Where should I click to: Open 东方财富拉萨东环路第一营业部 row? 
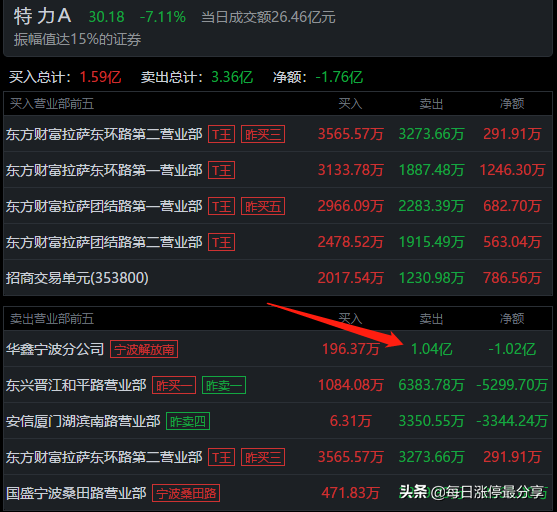[278, 170]
